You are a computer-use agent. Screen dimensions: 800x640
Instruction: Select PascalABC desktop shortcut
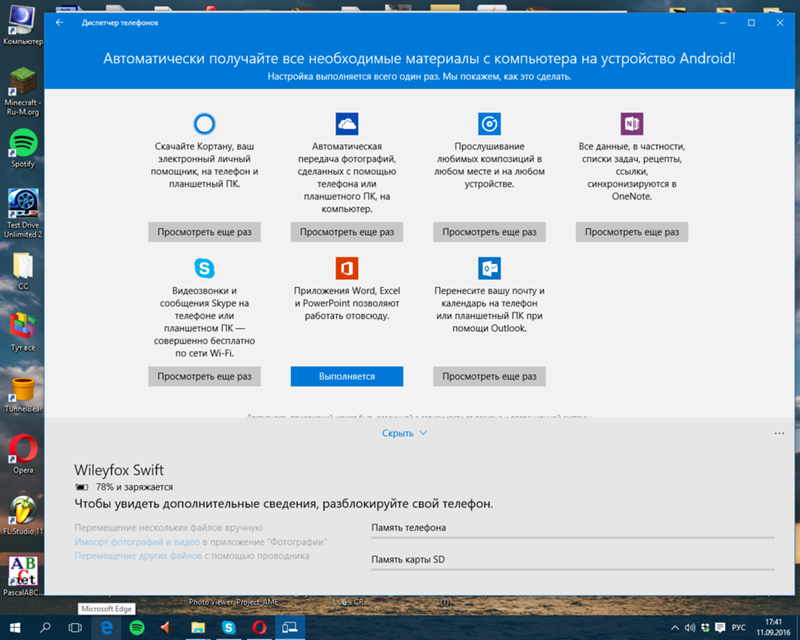tap(23, 576)
